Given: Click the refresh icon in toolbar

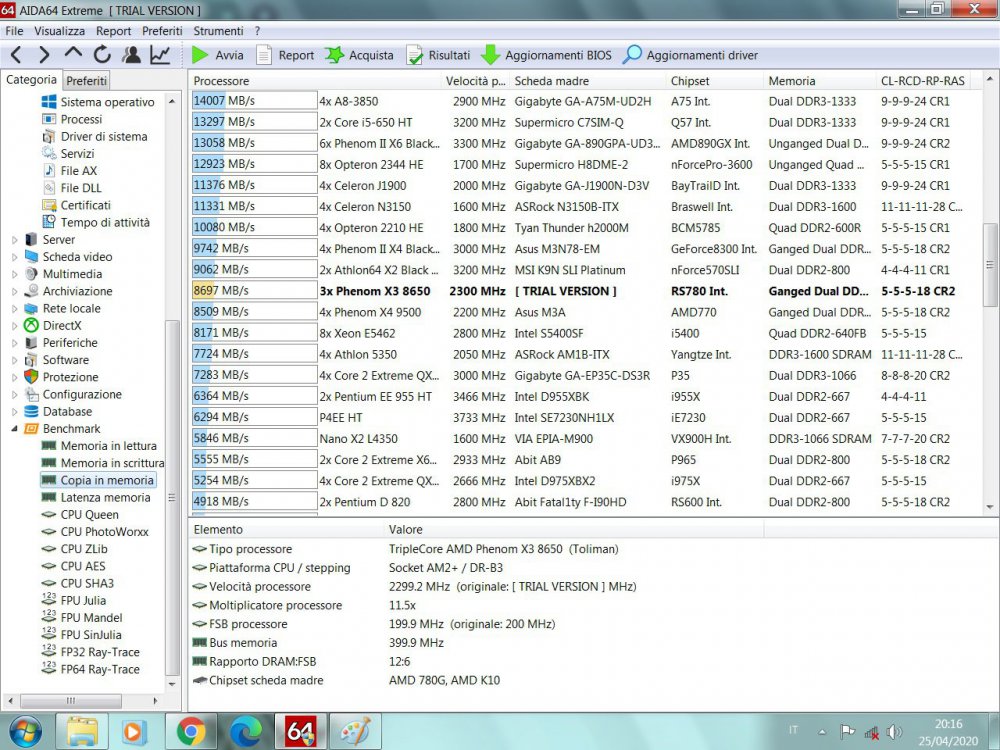Looking at the screenshot, I should pos(102,55).
